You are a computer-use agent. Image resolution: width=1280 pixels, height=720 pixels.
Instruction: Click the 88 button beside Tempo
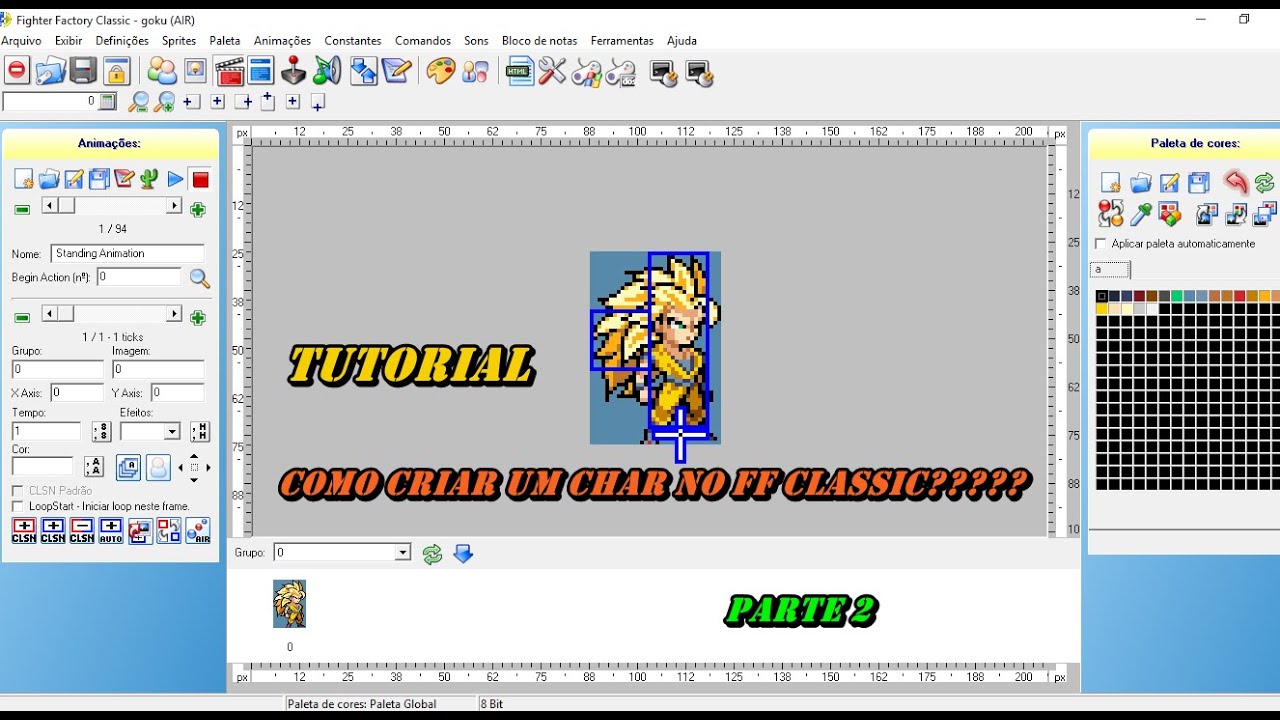tap(101, 432)
